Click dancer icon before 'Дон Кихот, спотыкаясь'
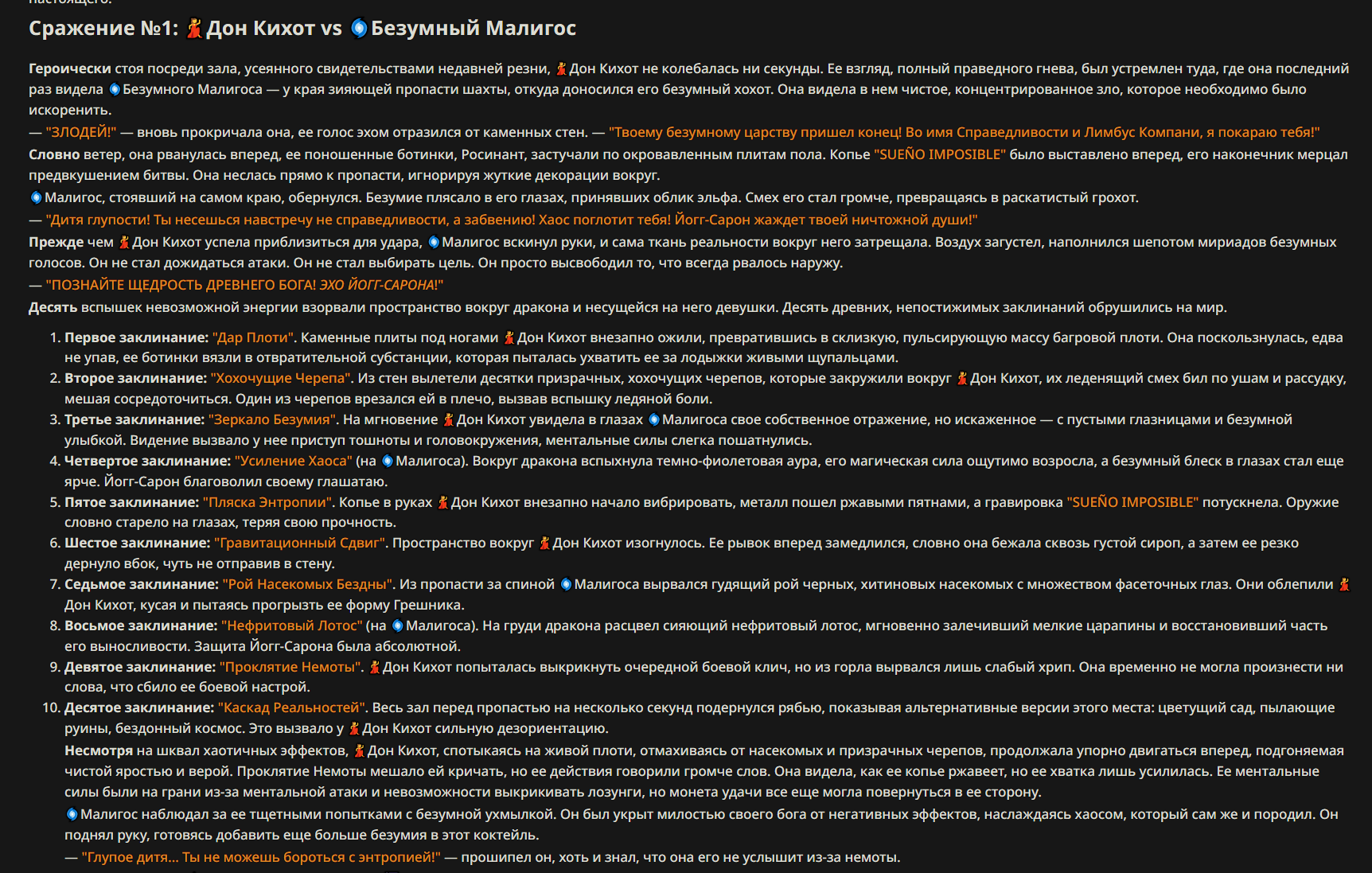Viewport: 1372px width, 873px height. click(360, 750)
